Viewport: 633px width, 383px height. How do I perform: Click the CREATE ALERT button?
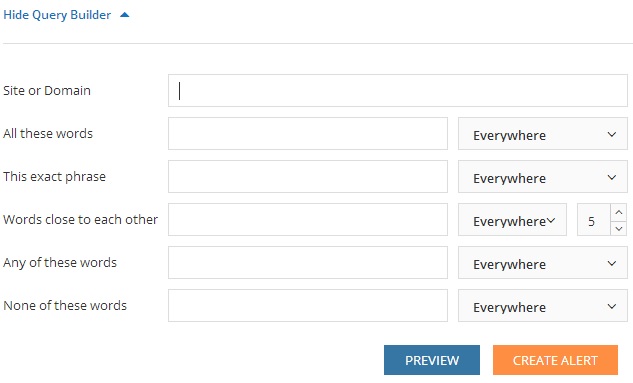555,360
